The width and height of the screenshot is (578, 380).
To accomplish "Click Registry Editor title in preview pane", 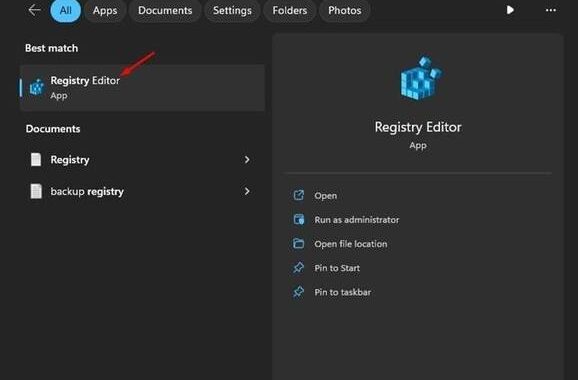I will 418,127.
